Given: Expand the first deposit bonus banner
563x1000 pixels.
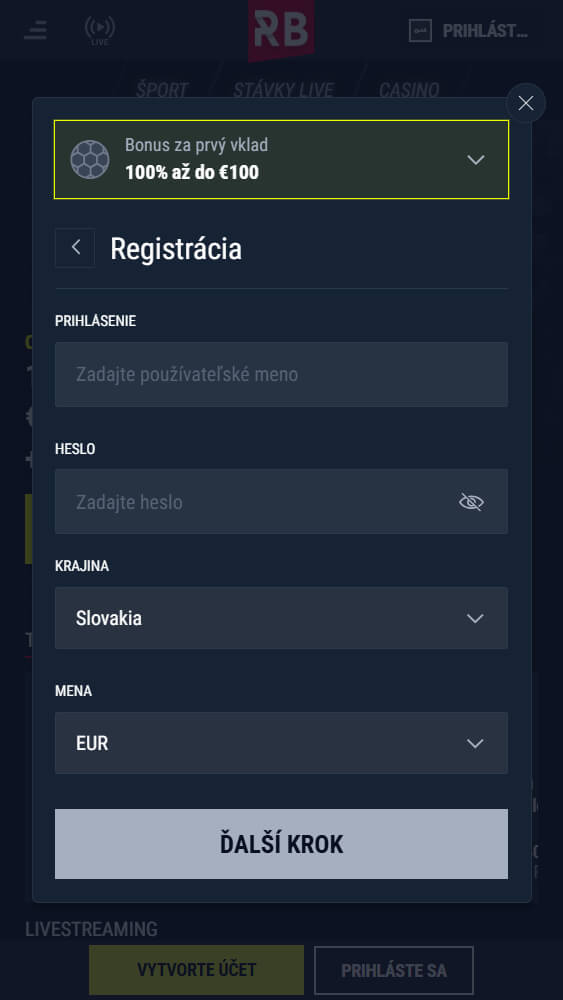Looking at the screenshot, I should point(281,159).
